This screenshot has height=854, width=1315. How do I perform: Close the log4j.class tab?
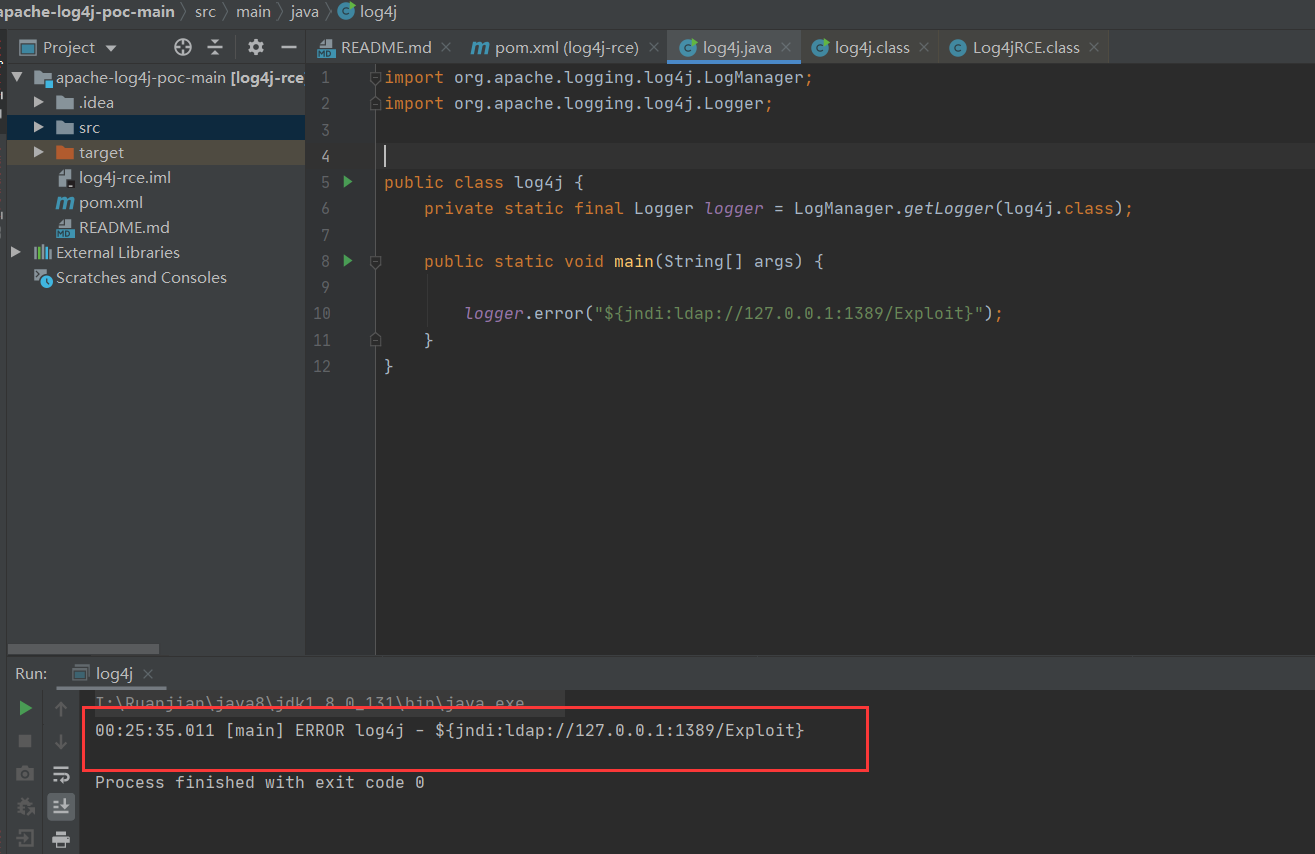tap(926, 47)
